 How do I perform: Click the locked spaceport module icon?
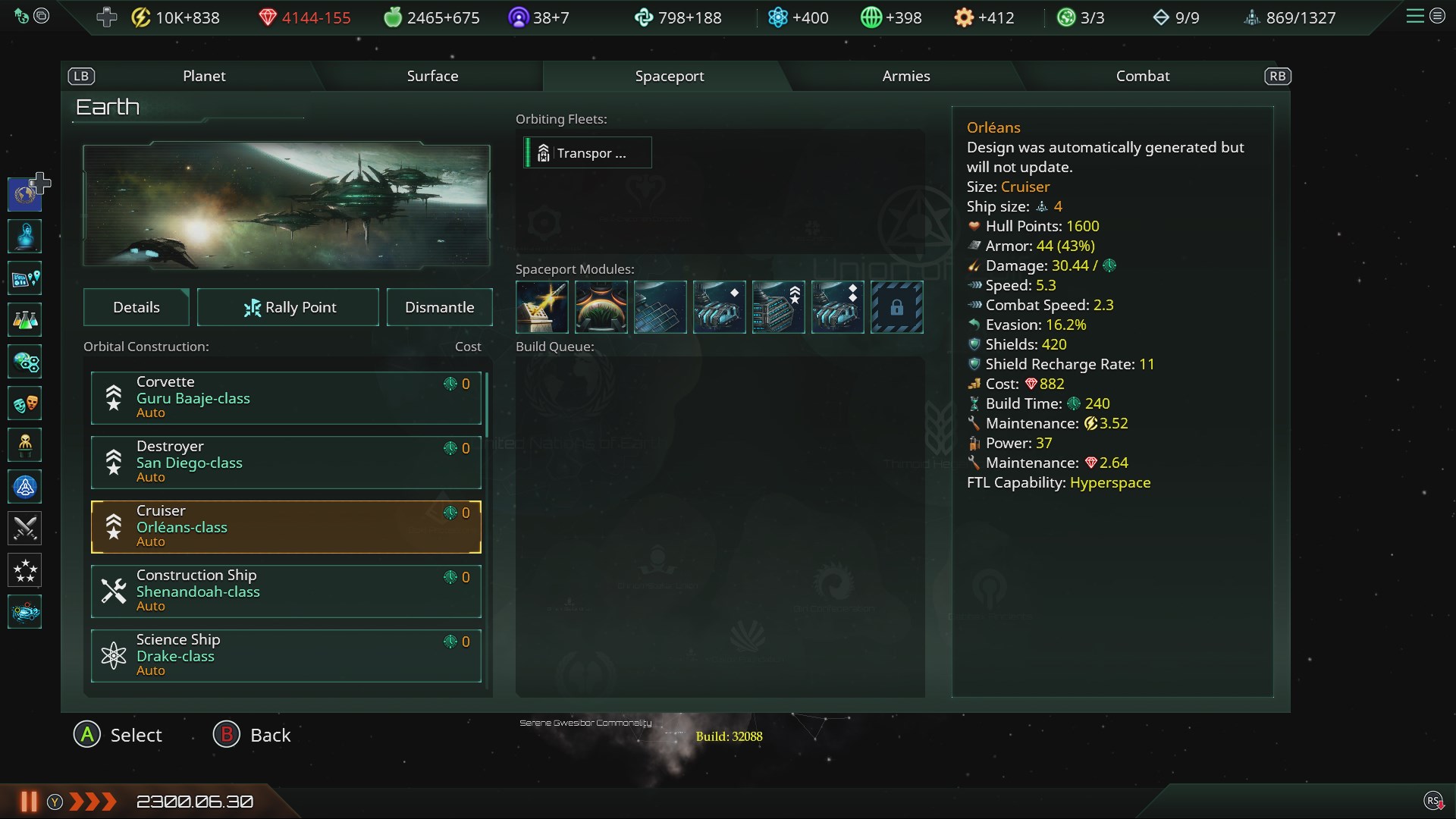click(x=896, y=307)
